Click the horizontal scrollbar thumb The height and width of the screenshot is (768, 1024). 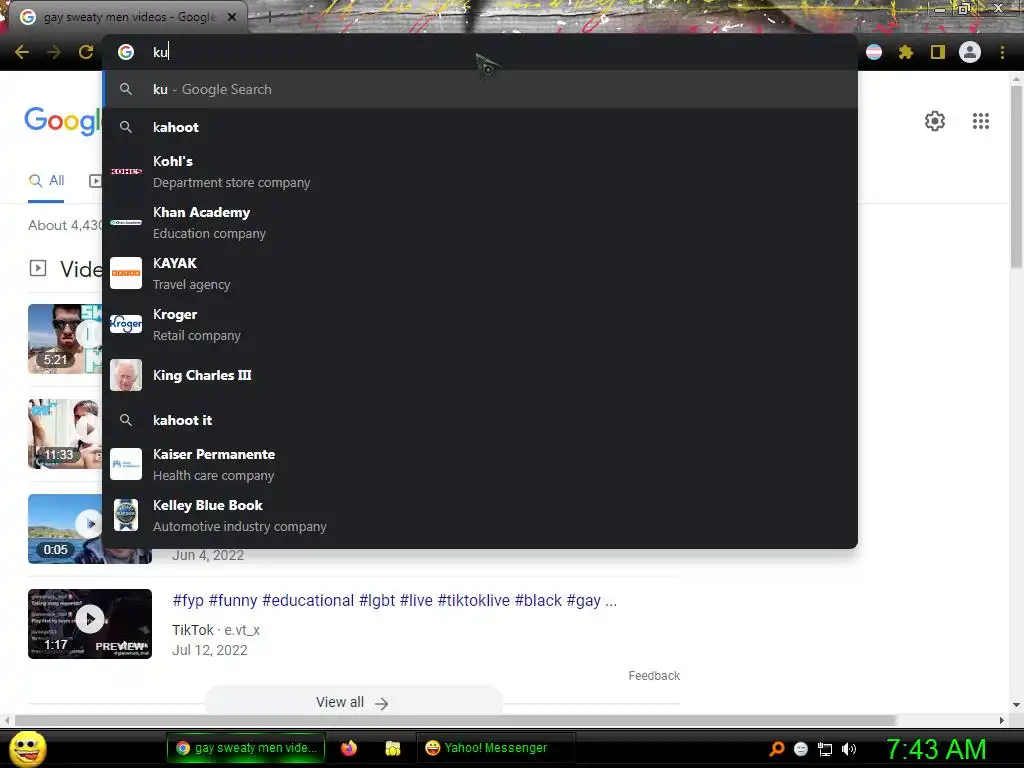coord(455,720)
